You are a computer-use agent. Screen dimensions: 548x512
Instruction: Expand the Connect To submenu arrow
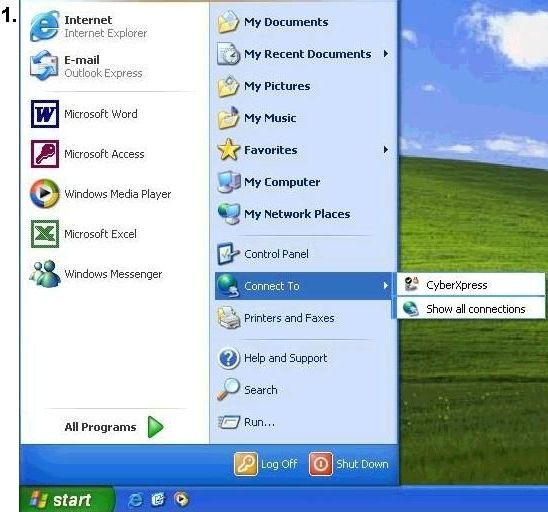385,286
